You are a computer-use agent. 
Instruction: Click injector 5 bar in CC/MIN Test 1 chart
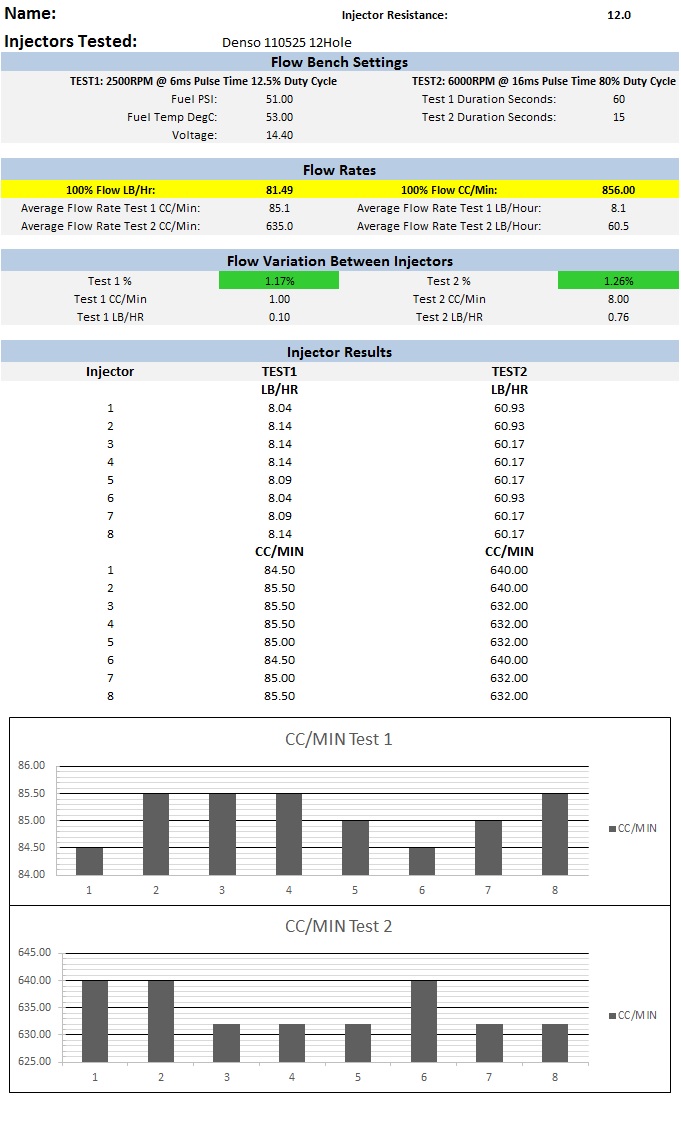[355, 847]
